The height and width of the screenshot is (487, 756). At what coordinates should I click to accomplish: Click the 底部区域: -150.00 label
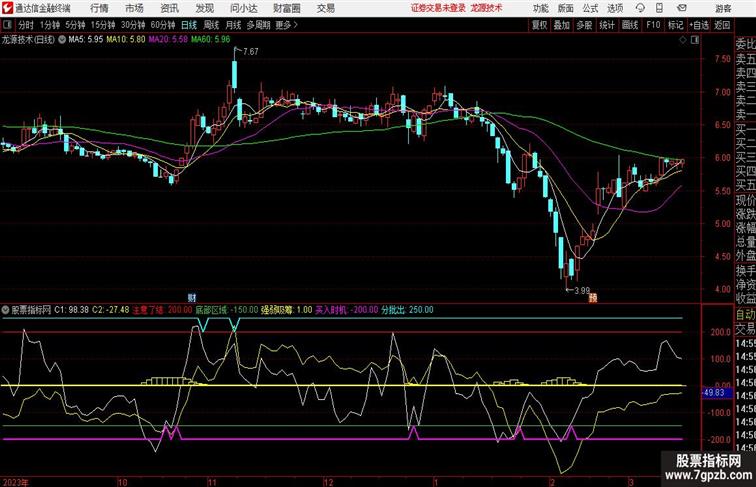(227, 310)
